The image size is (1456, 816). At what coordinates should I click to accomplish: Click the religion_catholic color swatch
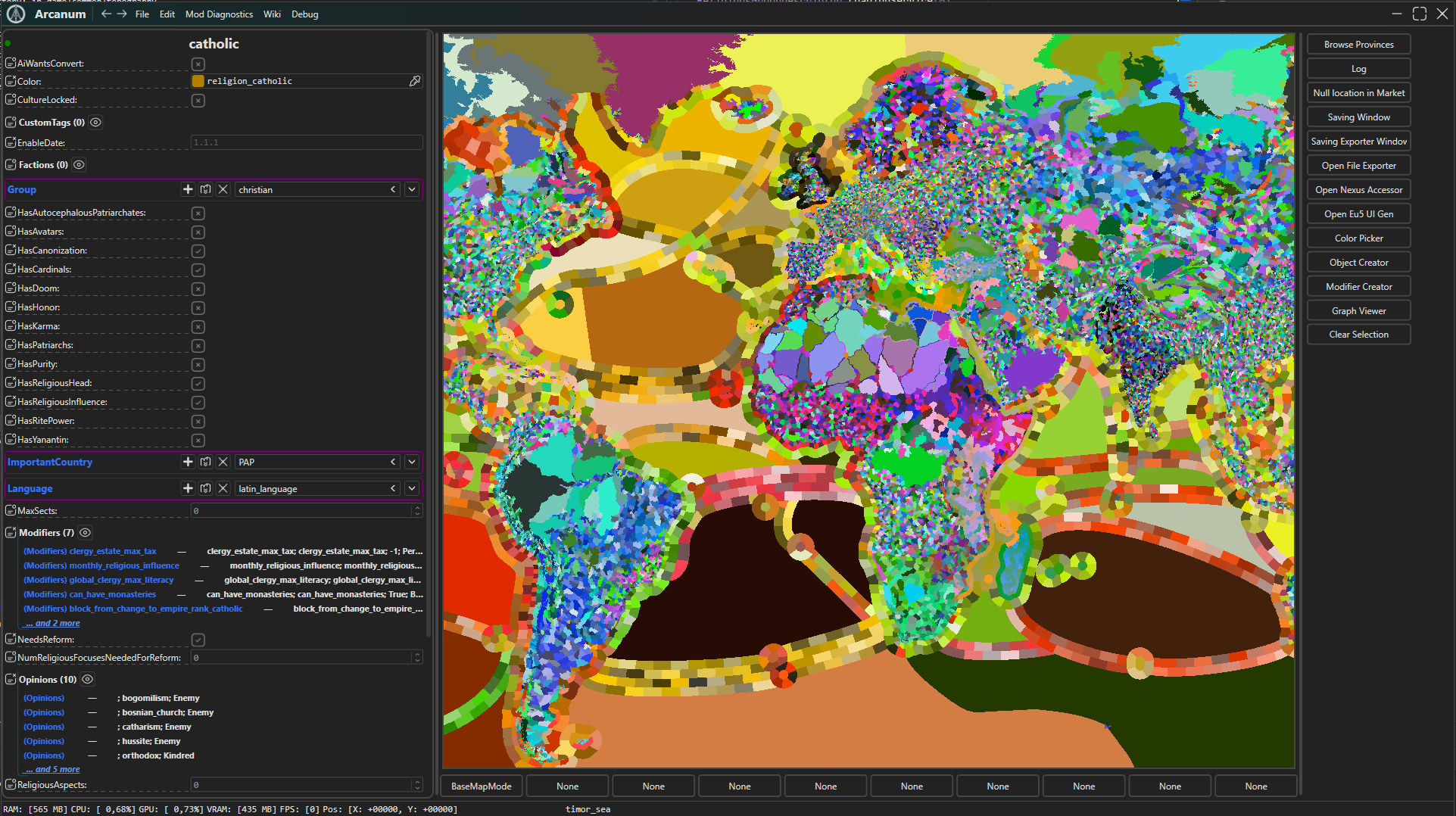(198, 81)
